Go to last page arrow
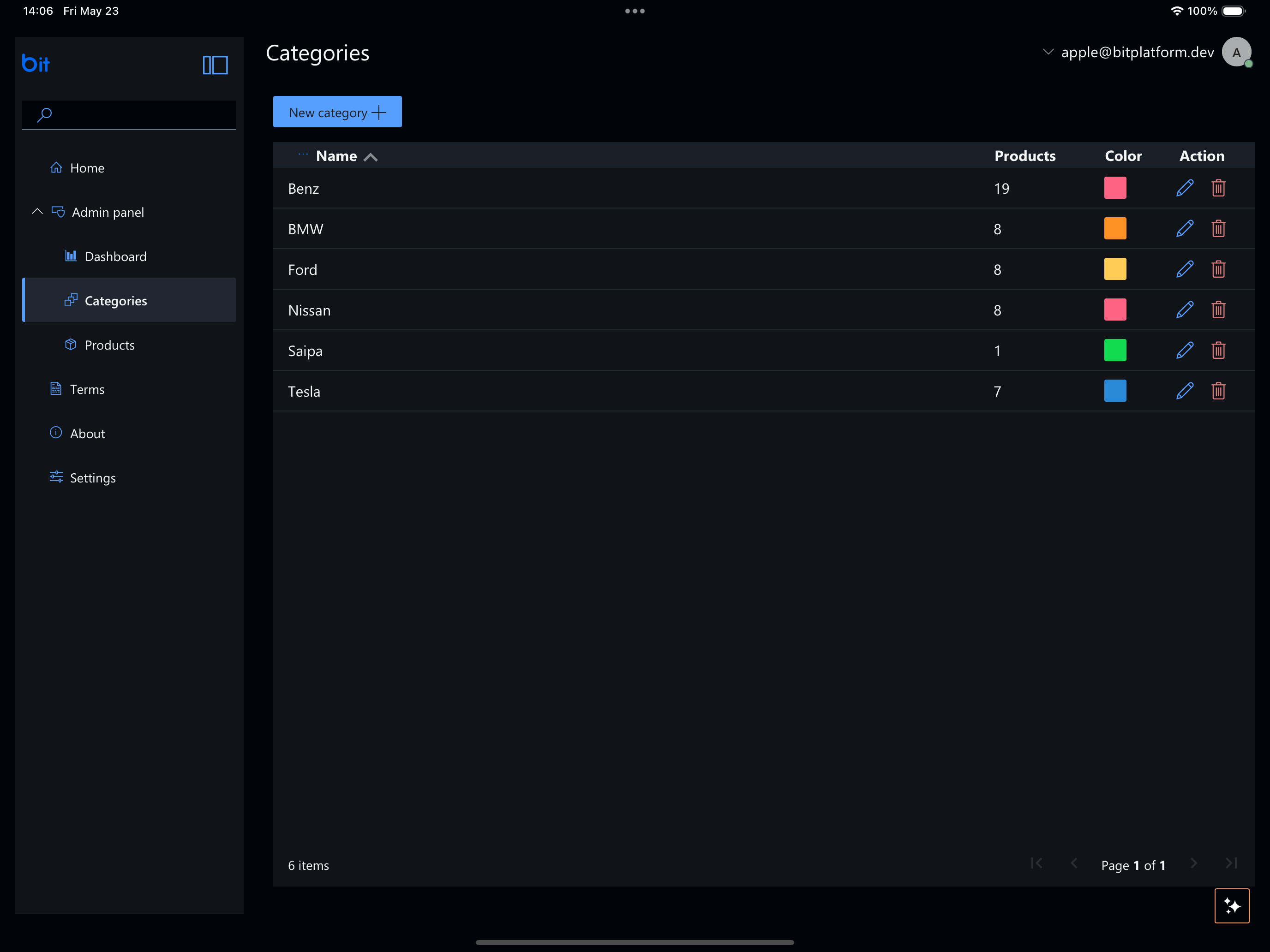 (1231, 863)
